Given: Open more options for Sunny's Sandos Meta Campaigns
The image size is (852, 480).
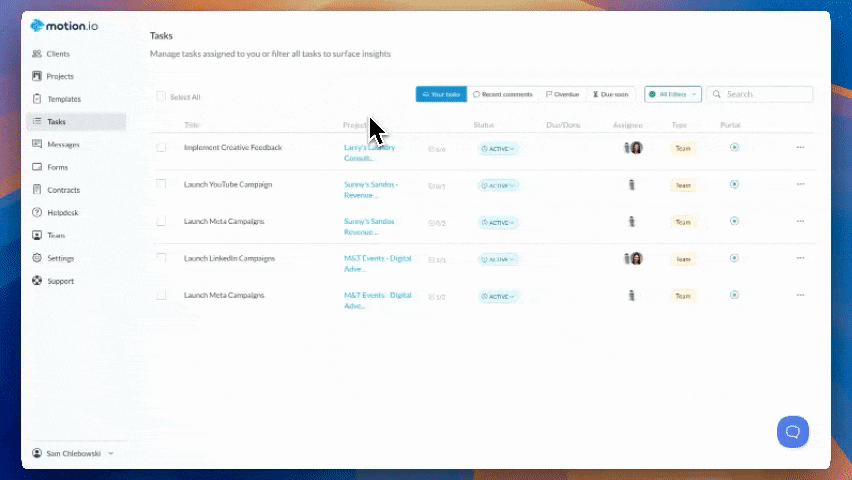Looking at the screenshot, I should pyautogui.click(x=800, y=221).
